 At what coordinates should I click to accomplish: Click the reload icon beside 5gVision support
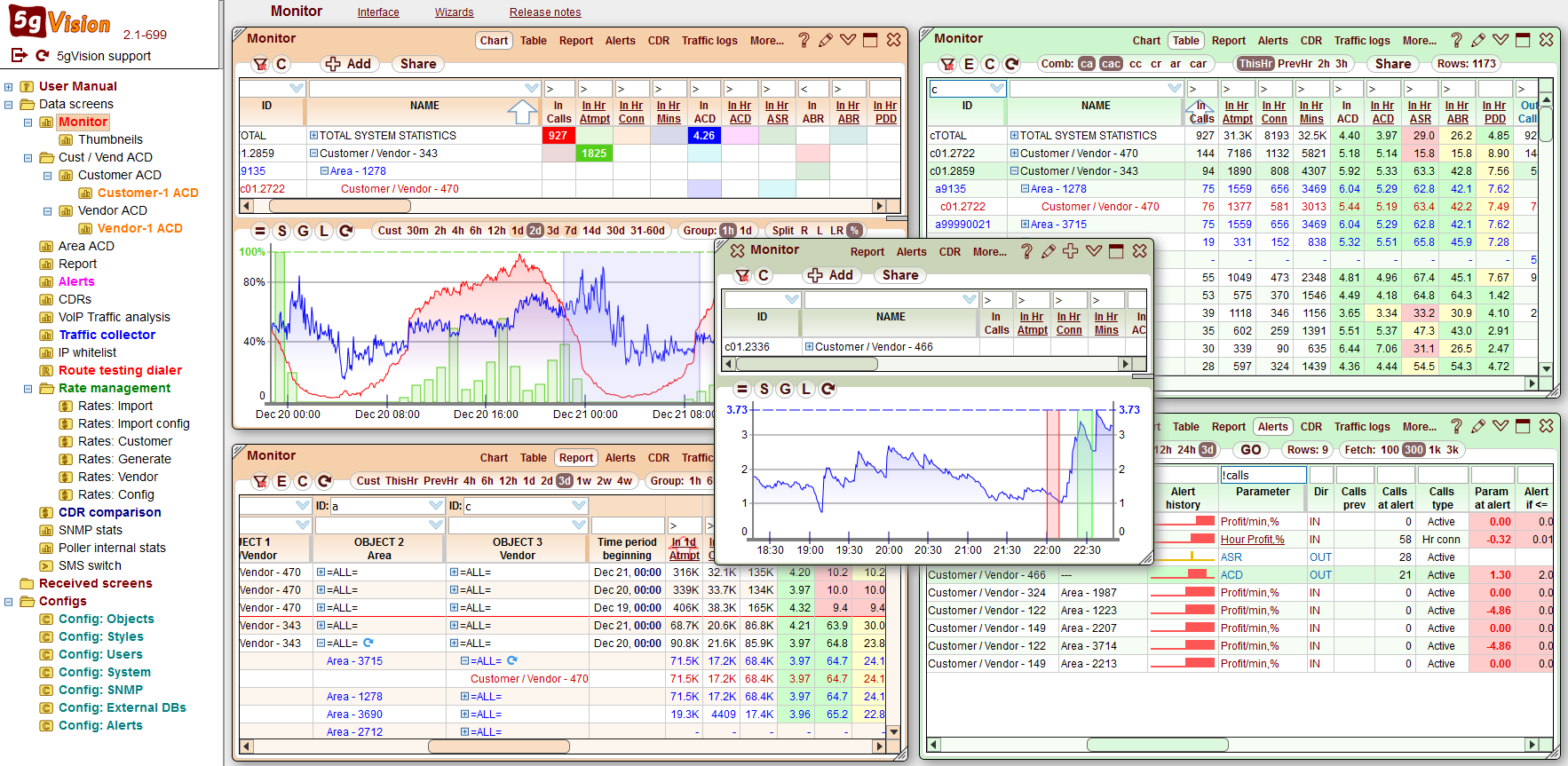42,55
